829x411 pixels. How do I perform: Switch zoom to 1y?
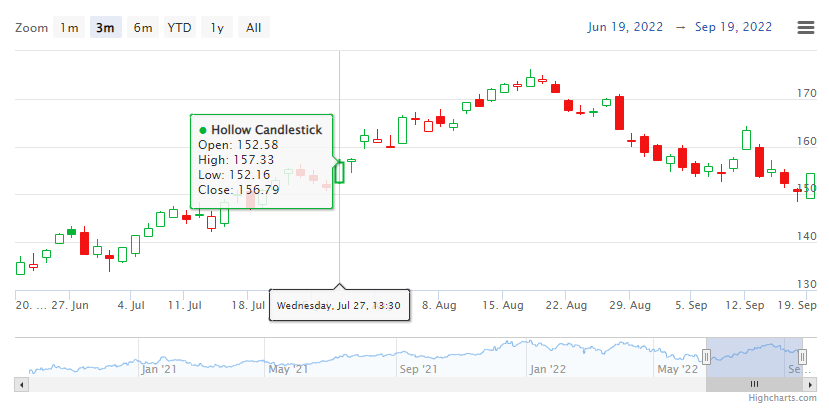coord(216,27)
